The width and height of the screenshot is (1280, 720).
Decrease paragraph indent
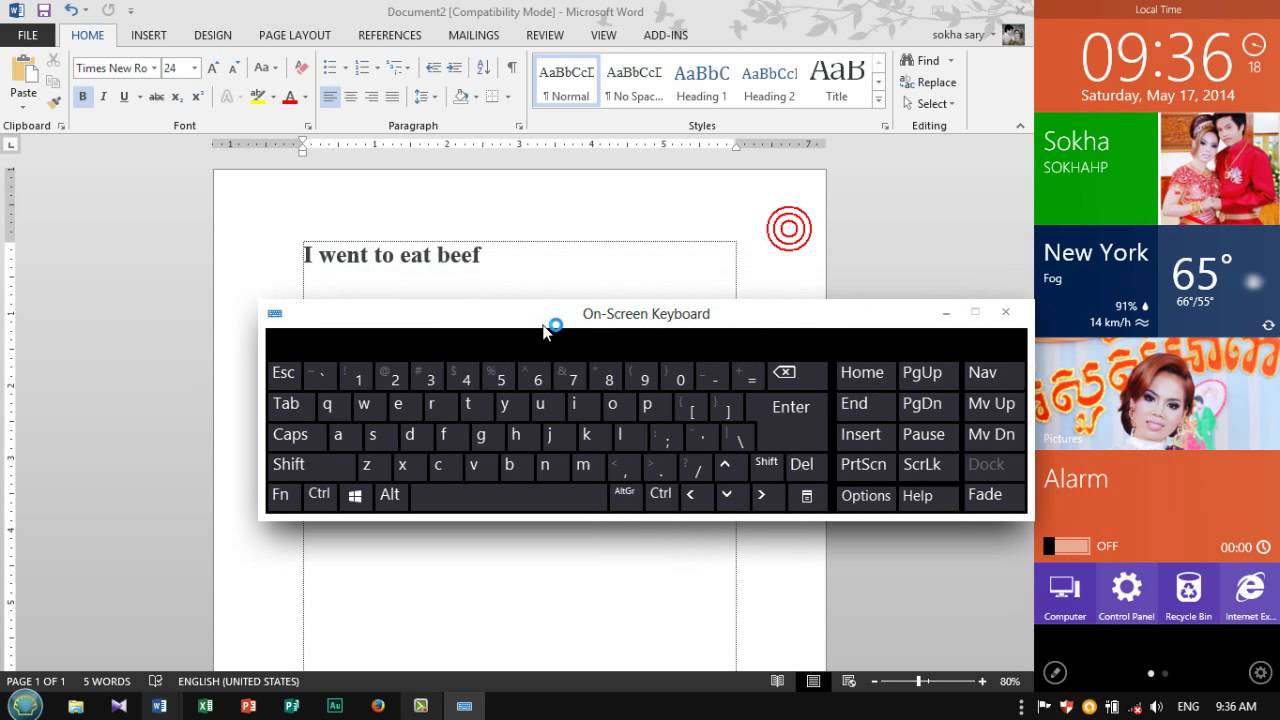[x=433, y=68]
